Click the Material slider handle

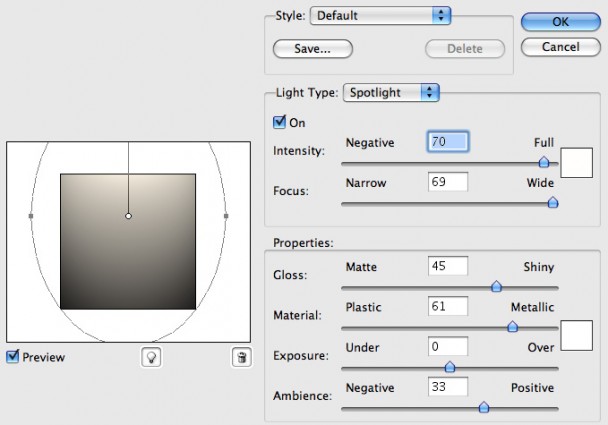pos(513,327)
